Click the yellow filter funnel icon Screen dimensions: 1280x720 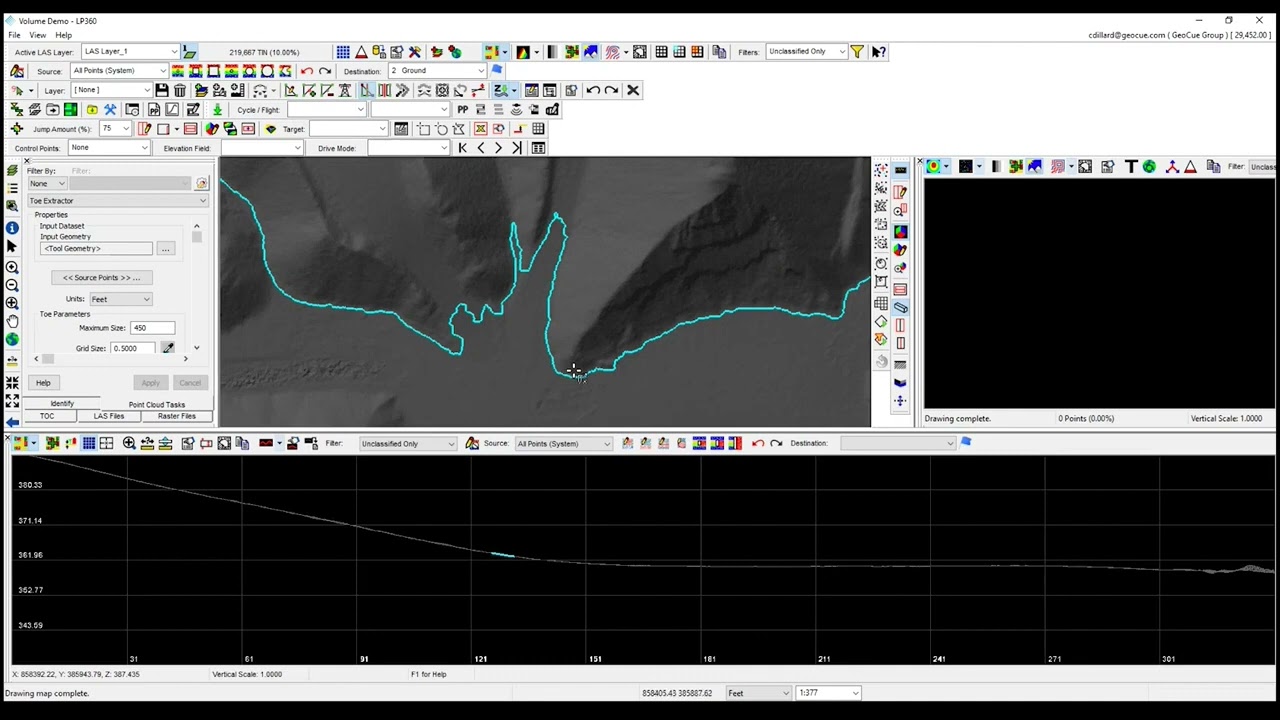pos(857,52)
